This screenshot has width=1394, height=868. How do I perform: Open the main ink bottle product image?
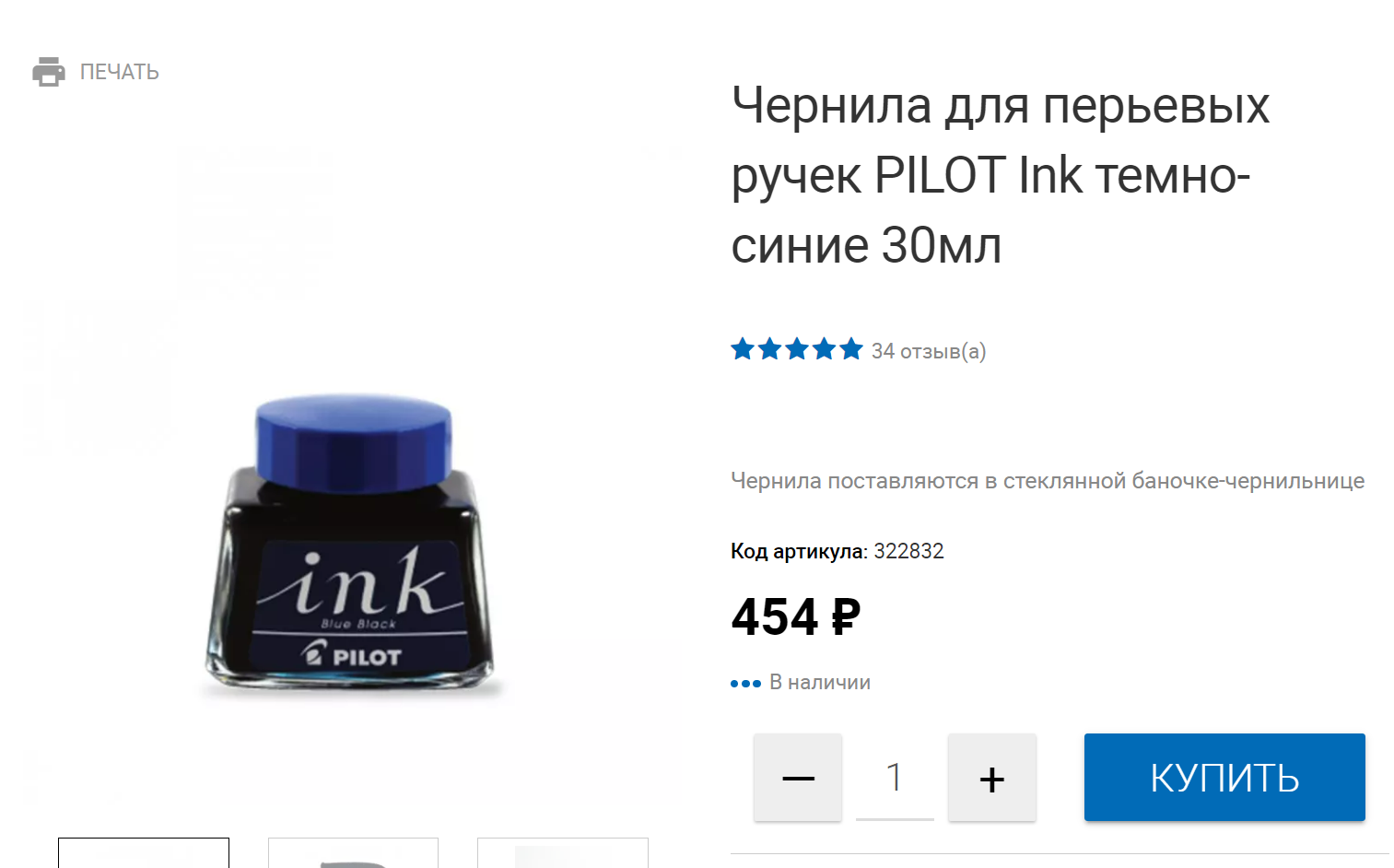(351, 544)
